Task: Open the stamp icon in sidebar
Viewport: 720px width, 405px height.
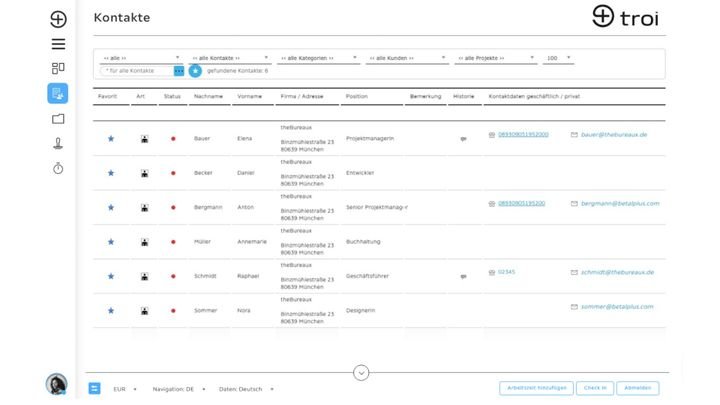Action: tap(58, 144)
